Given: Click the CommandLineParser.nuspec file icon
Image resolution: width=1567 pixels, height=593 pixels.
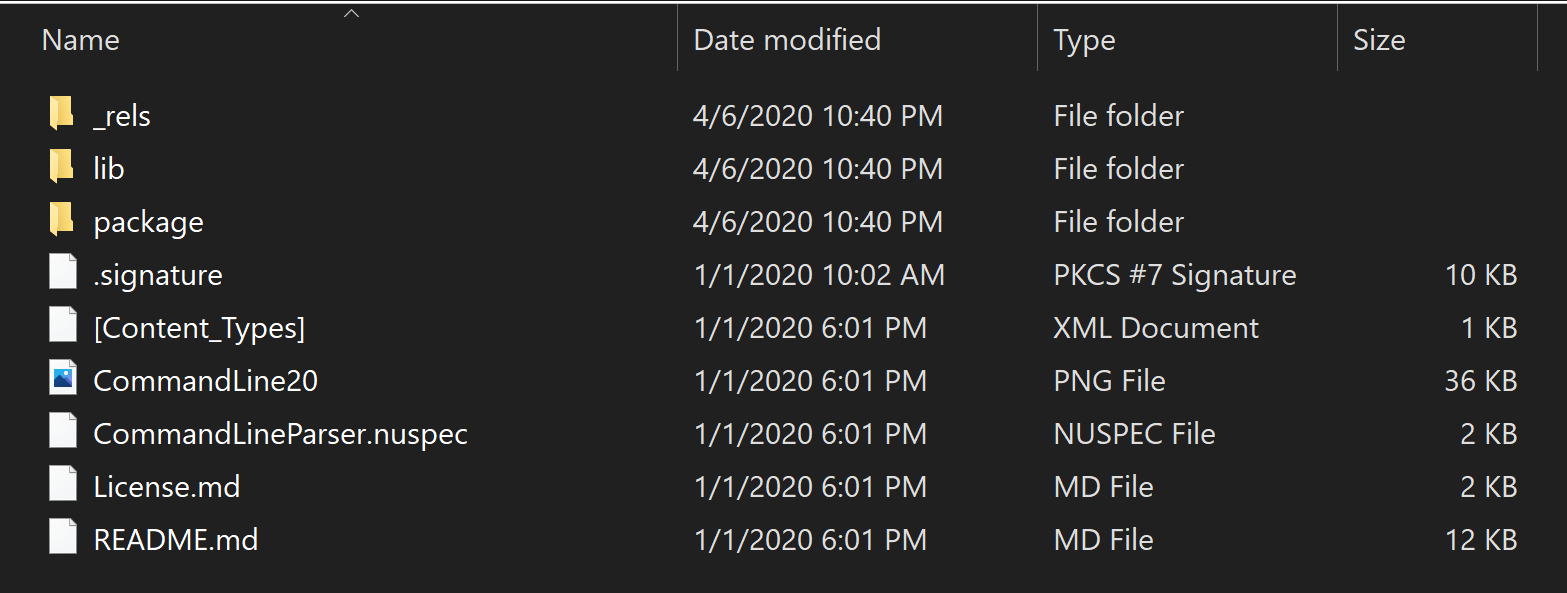Looking at the screenshot, I should pyautogui.click(x=62, y=432).
